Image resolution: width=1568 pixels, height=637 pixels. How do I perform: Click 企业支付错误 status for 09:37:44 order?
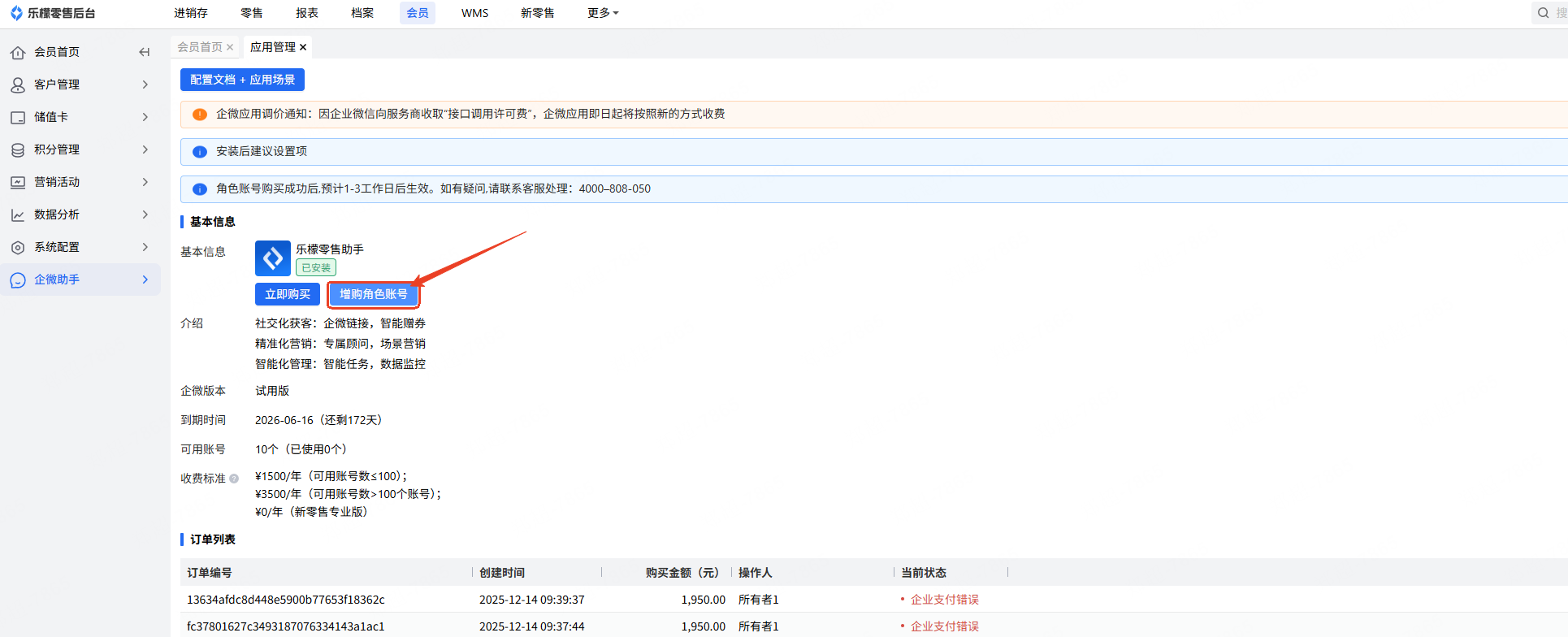pos(944,626)
